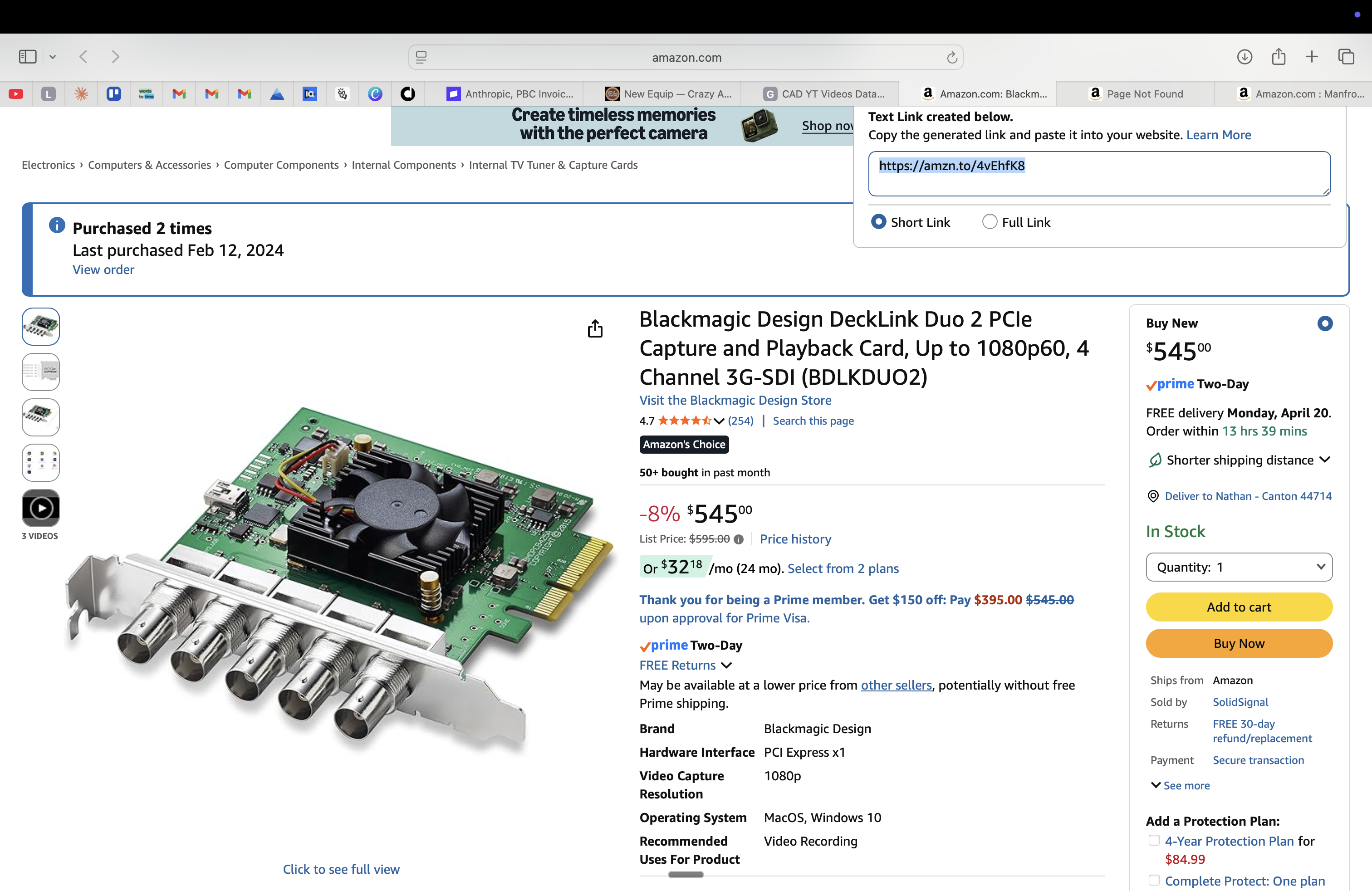The width and height of the screenshot is (1372, 891).
Task: Click the amzn.to short link text box
Action: (x=1099, y=173)
